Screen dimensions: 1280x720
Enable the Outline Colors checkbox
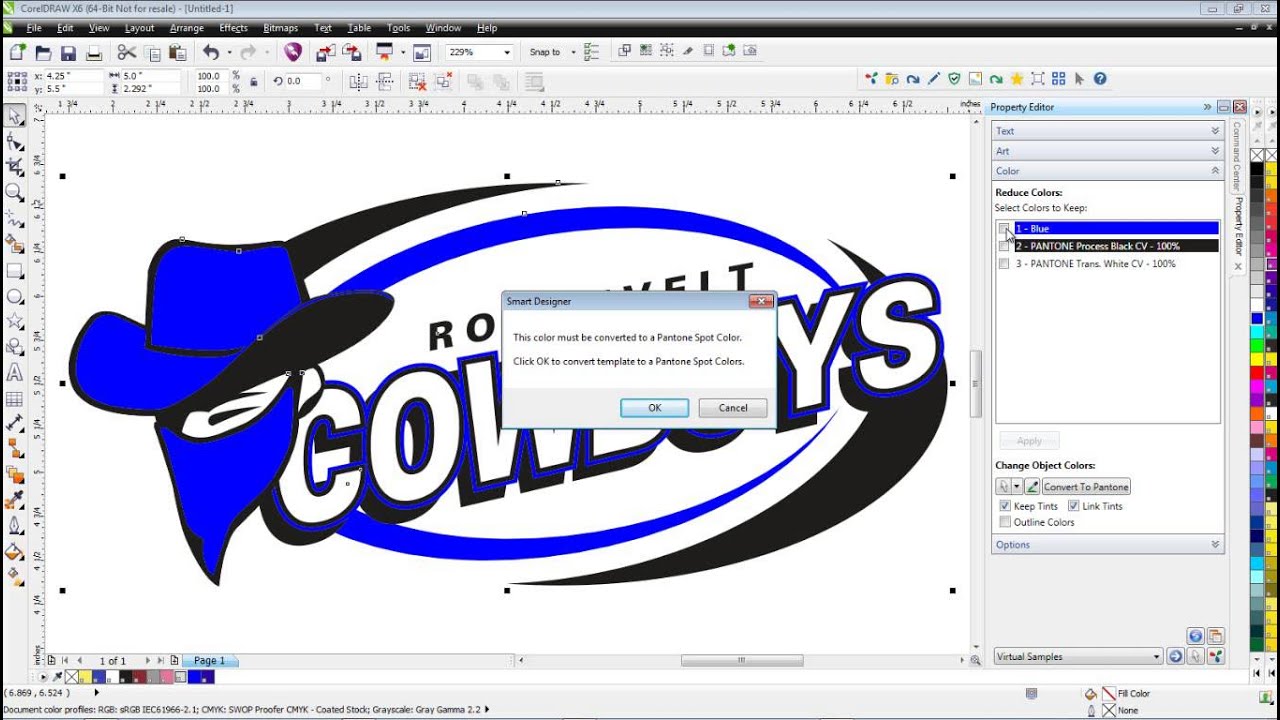[1004, 522]
